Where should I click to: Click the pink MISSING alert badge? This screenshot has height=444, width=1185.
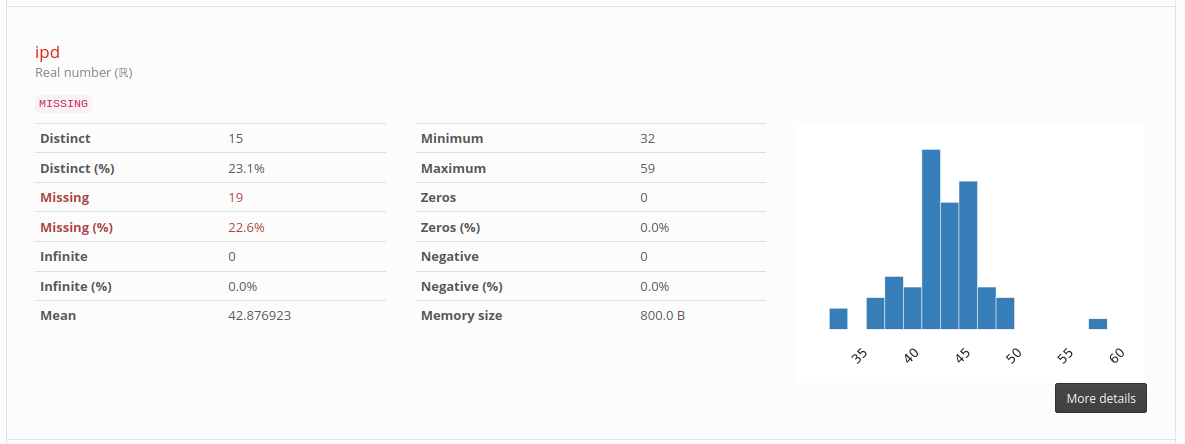63,103
